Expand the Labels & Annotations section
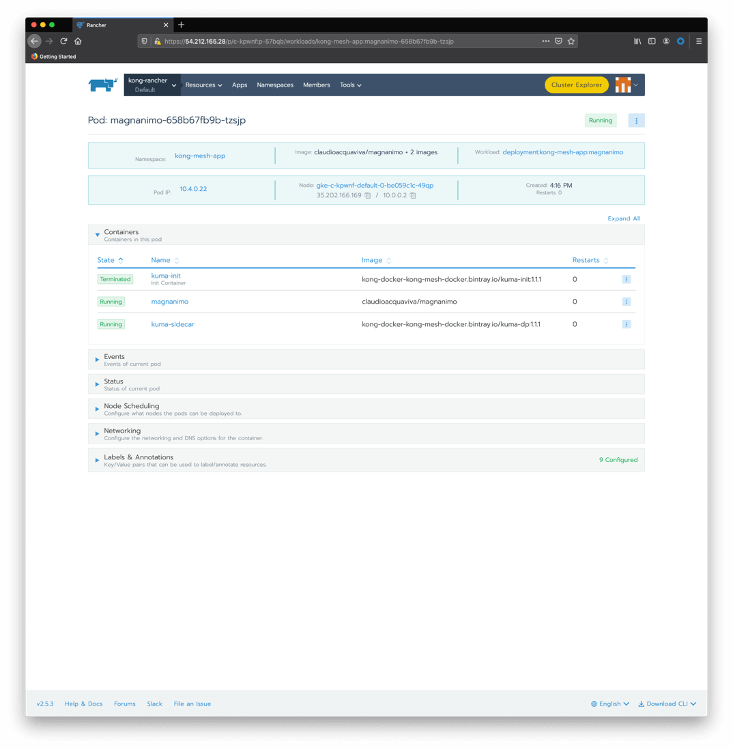Viewport: 733px width, 750px height. [x=98, y=460]
